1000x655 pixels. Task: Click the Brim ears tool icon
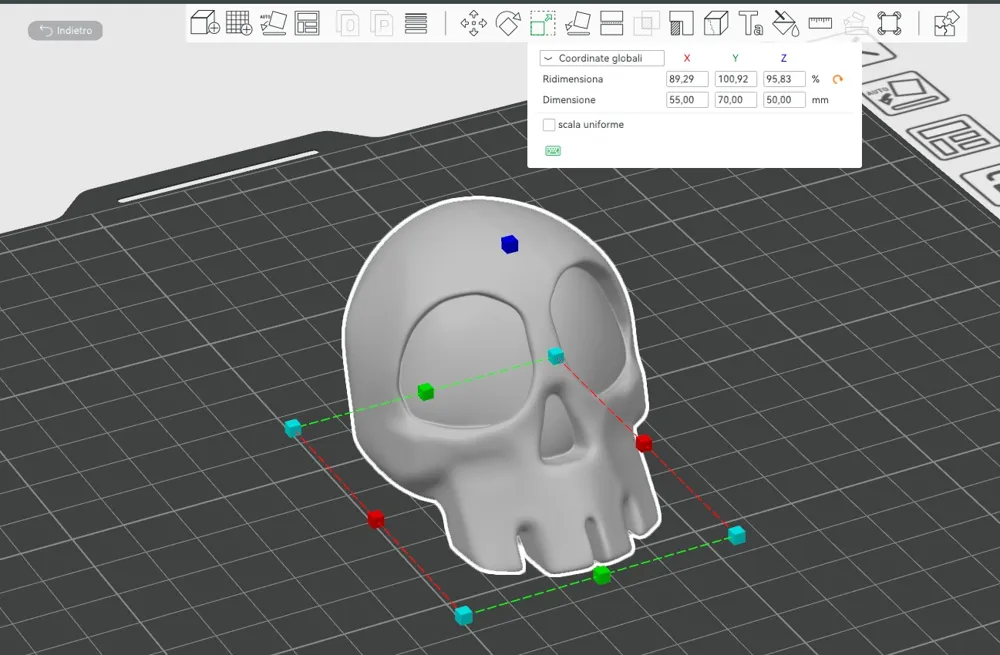pos(889,24)
